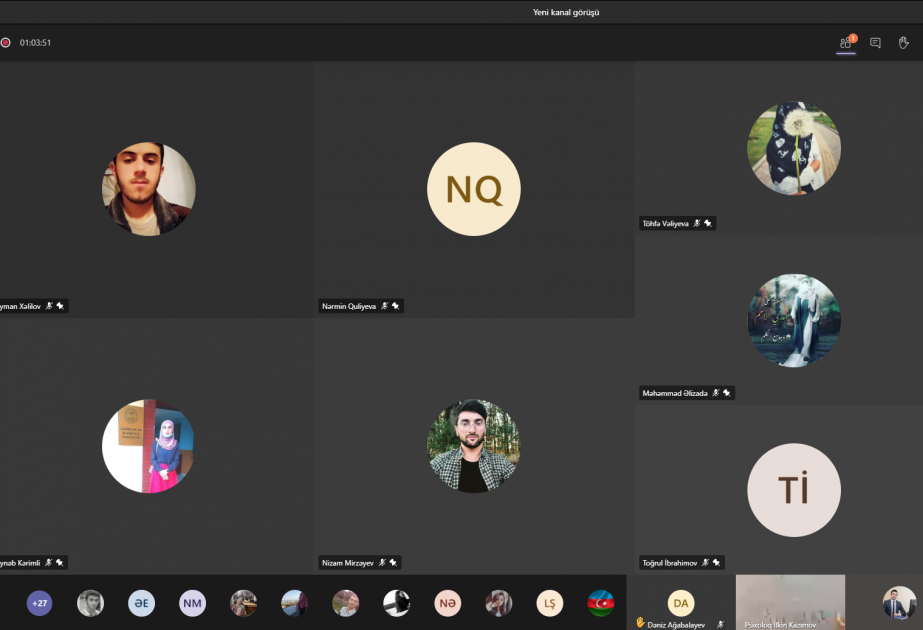The width and height of the screenshot is (923, 630).
Task: Click the muted mic icon beside Məhəmməd Əlizadə
Action: [x=716, y=393]
